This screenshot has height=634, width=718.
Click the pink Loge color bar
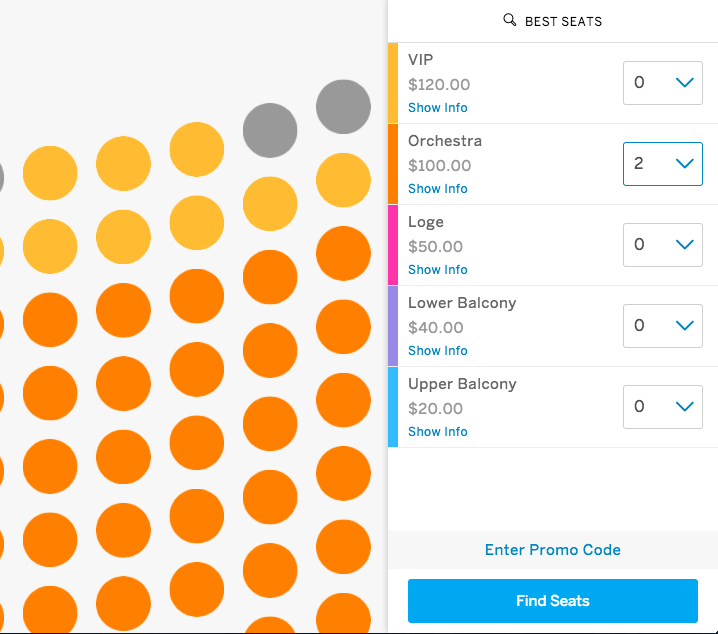pyautogui.click(x=393, y=245)
